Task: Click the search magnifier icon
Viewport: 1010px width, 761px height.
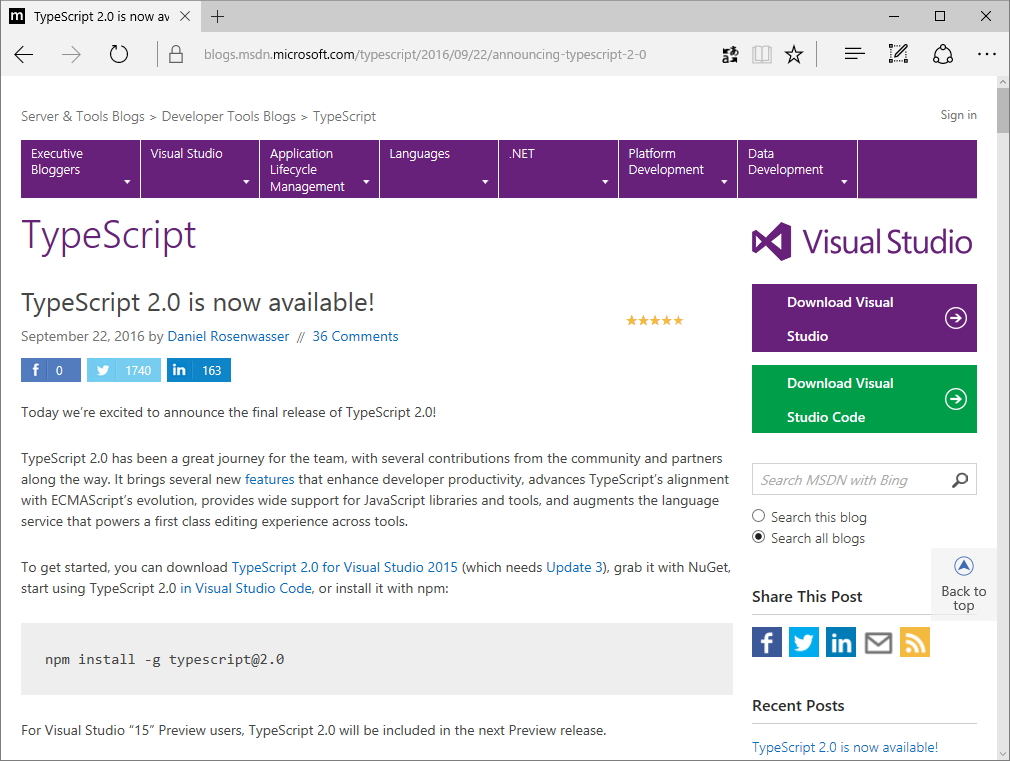Action: click(960, 480)
